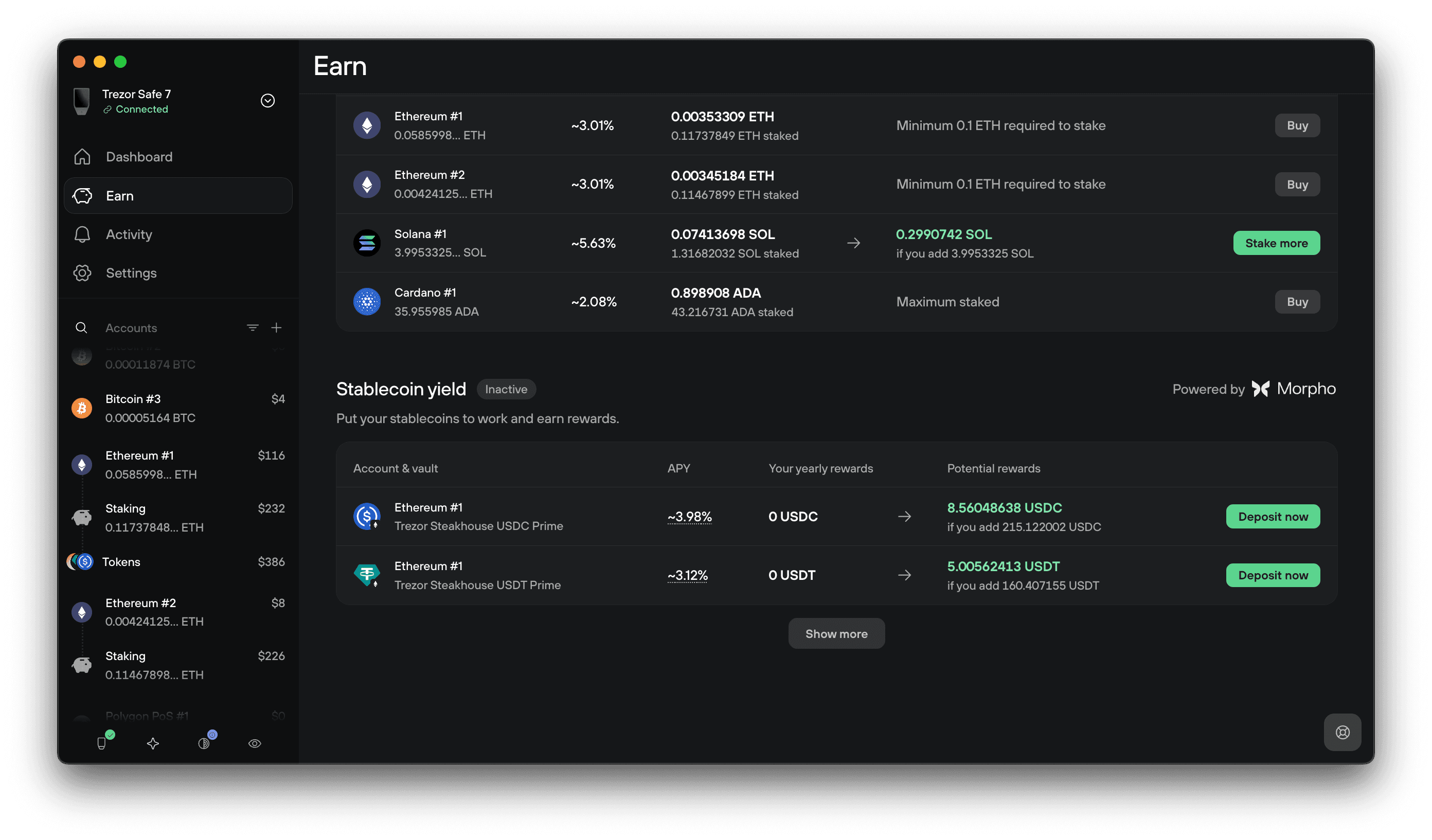Select the Earn sidebar item
This screenshot has height=840, width=1432.
point(178,195)
